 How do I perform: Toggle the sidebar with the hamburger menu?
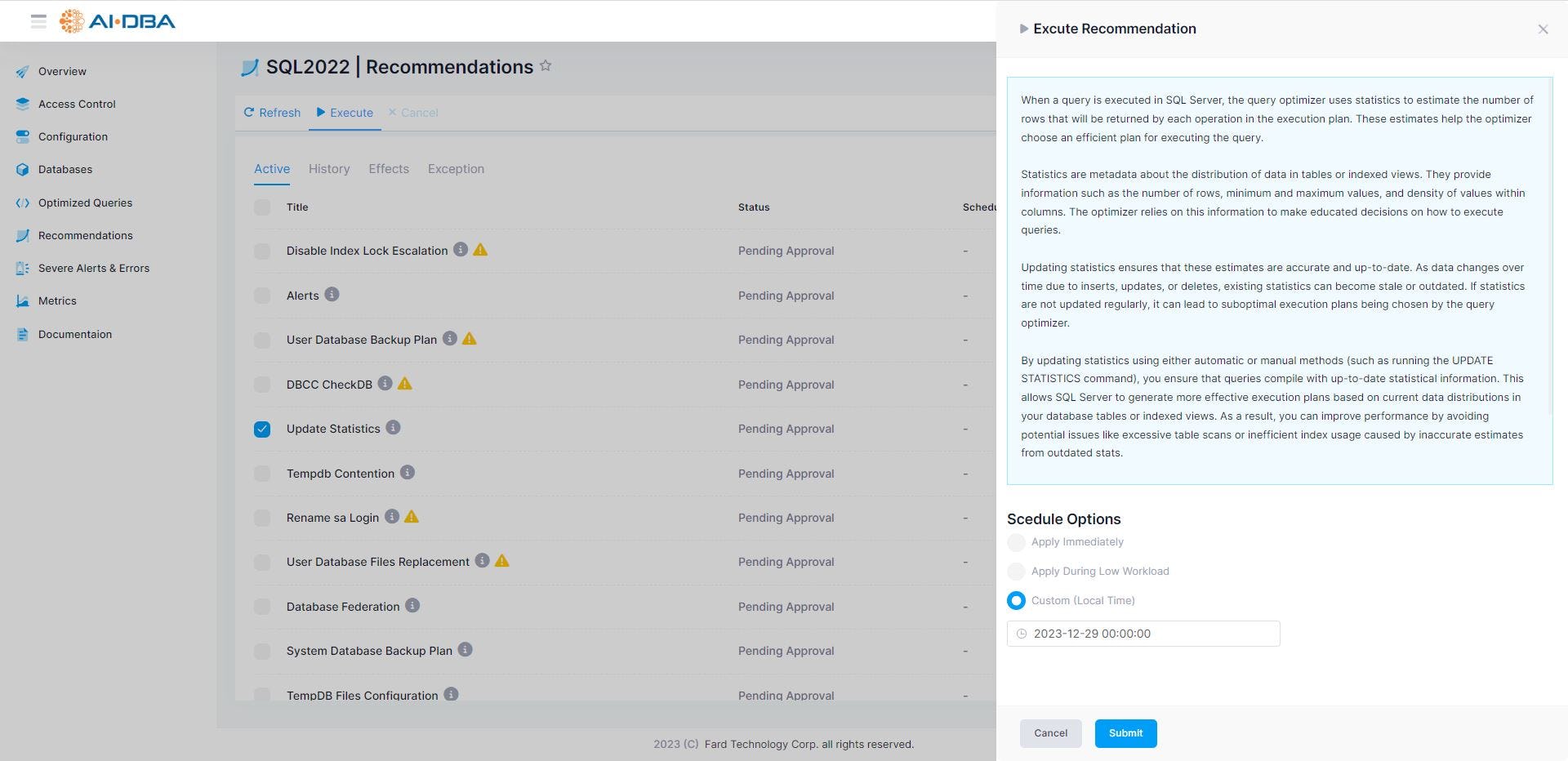[38, 21]
